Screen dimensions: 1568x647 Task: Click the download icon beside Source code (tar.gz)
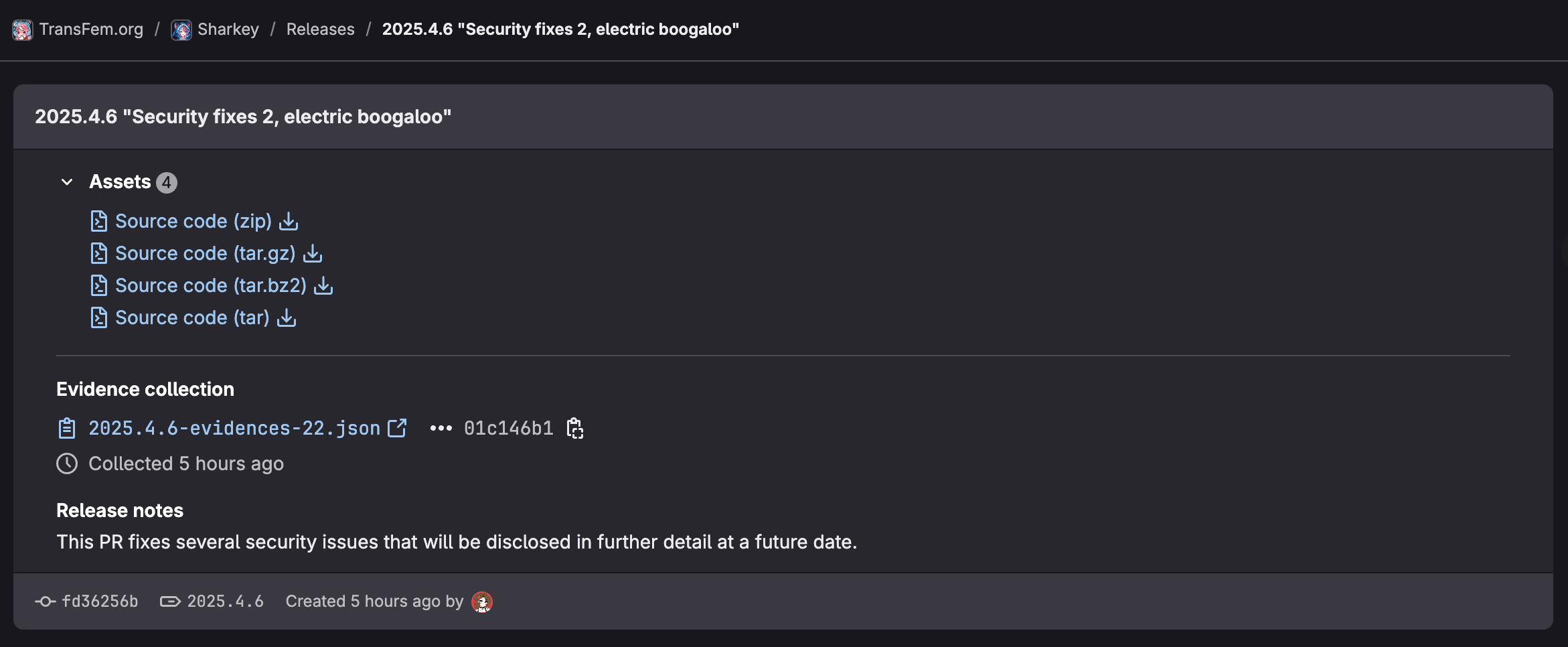(x=313, y=253)
